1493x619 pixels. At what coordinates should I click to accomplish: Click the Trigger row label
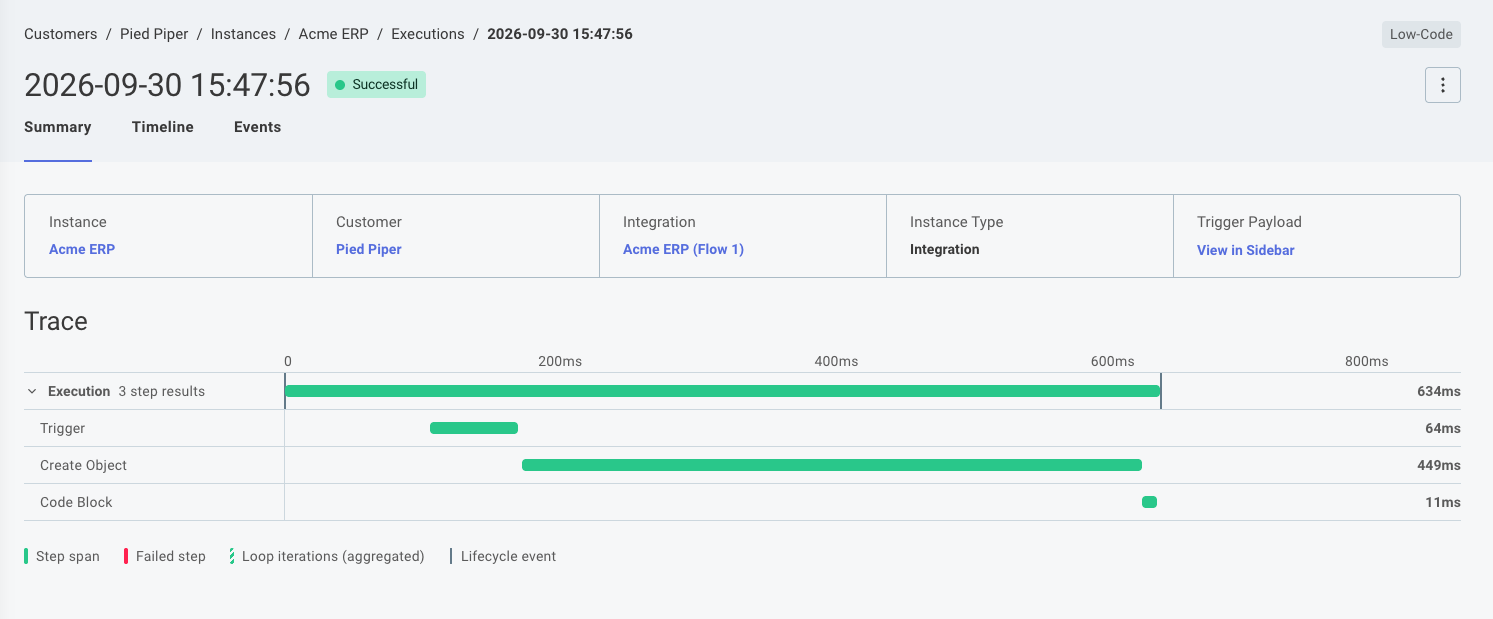62,428
